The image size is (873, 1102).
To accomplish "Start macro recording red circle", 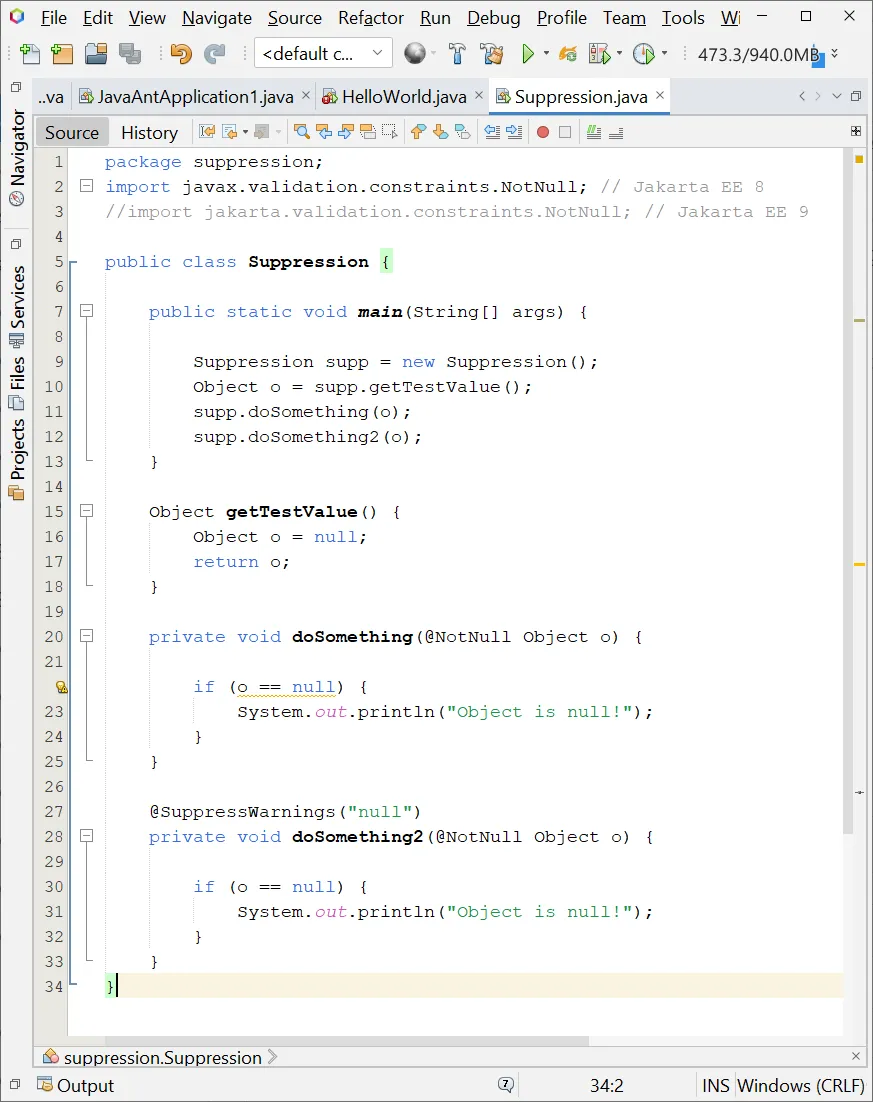I will pos(543,132).
